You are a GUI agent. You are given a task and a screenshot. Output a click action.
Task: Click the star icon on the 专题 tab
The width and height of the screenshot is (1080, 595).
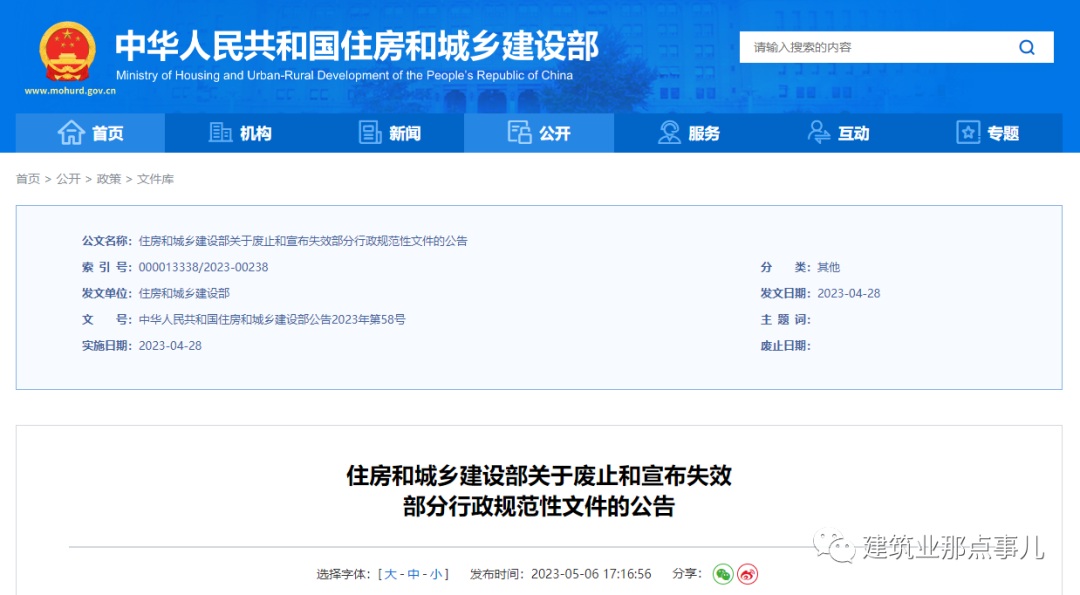967,132
